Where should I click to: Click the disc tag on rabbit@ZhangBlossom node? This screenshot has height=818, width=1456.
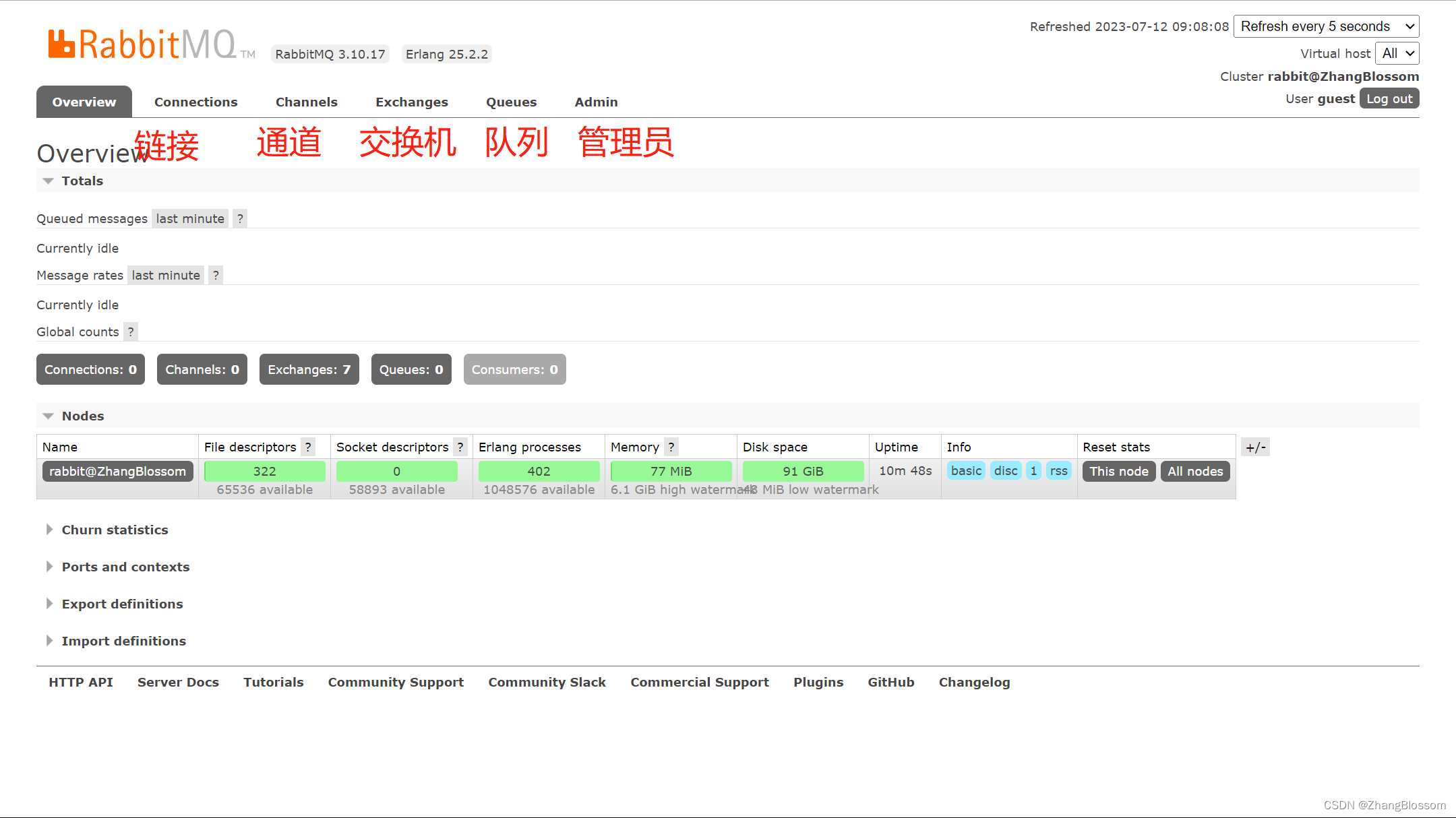(x=1006, y=471)
